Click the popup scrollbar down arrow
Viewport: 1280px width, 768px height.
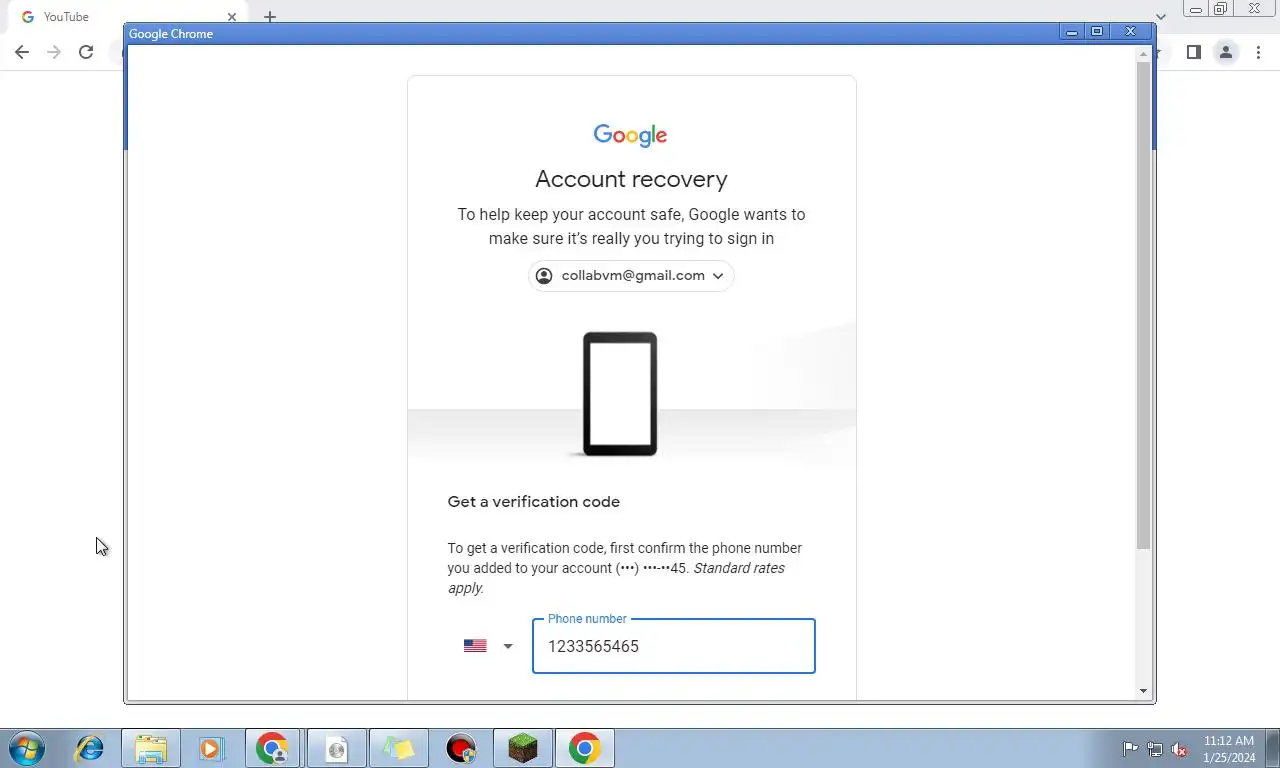tap(1143, 691)
